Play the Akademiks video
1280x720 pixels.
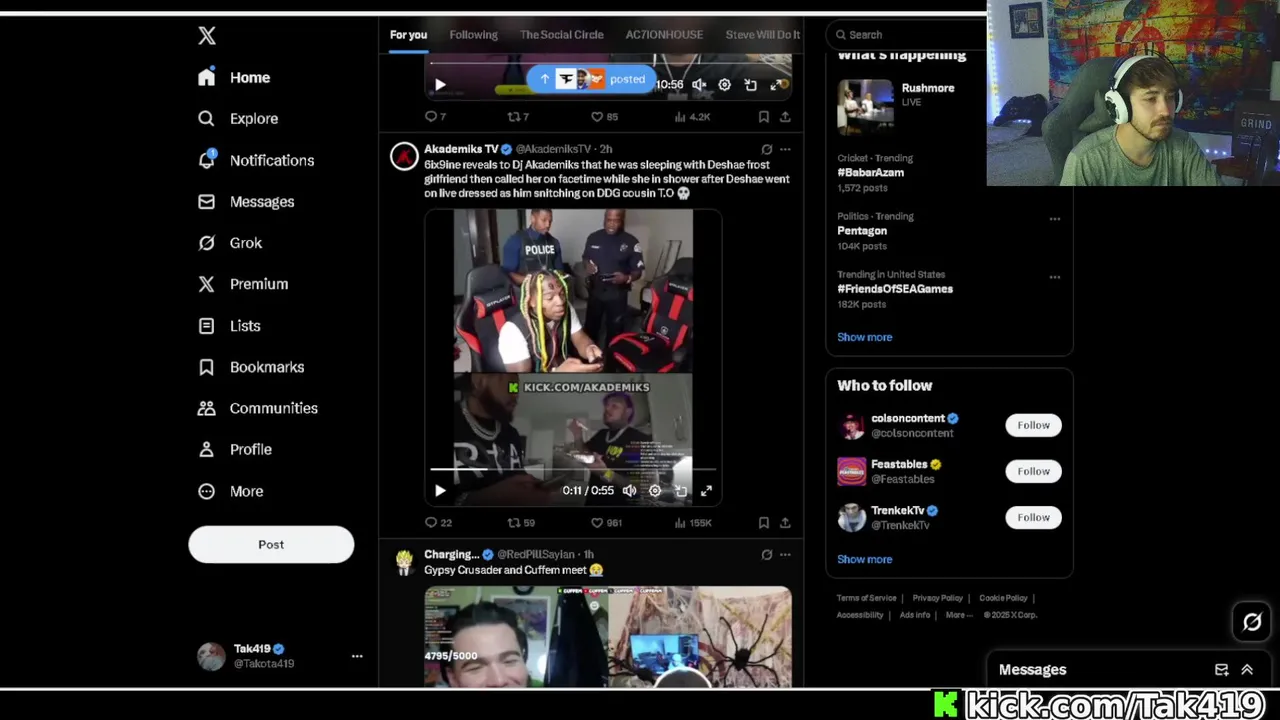[440, 491]
